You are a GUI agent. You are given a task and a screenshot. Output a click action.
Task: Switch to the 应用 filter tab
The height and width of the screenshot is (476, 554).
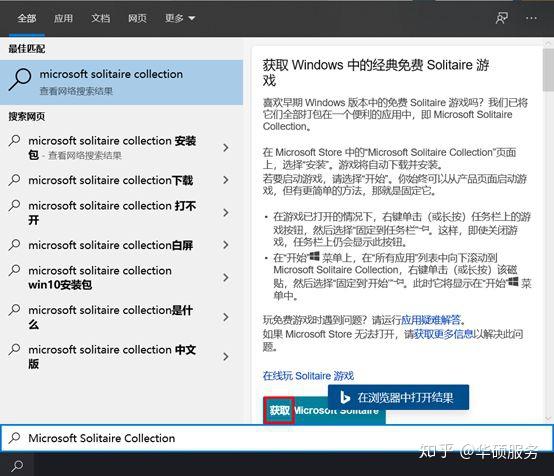pos(64,18)
